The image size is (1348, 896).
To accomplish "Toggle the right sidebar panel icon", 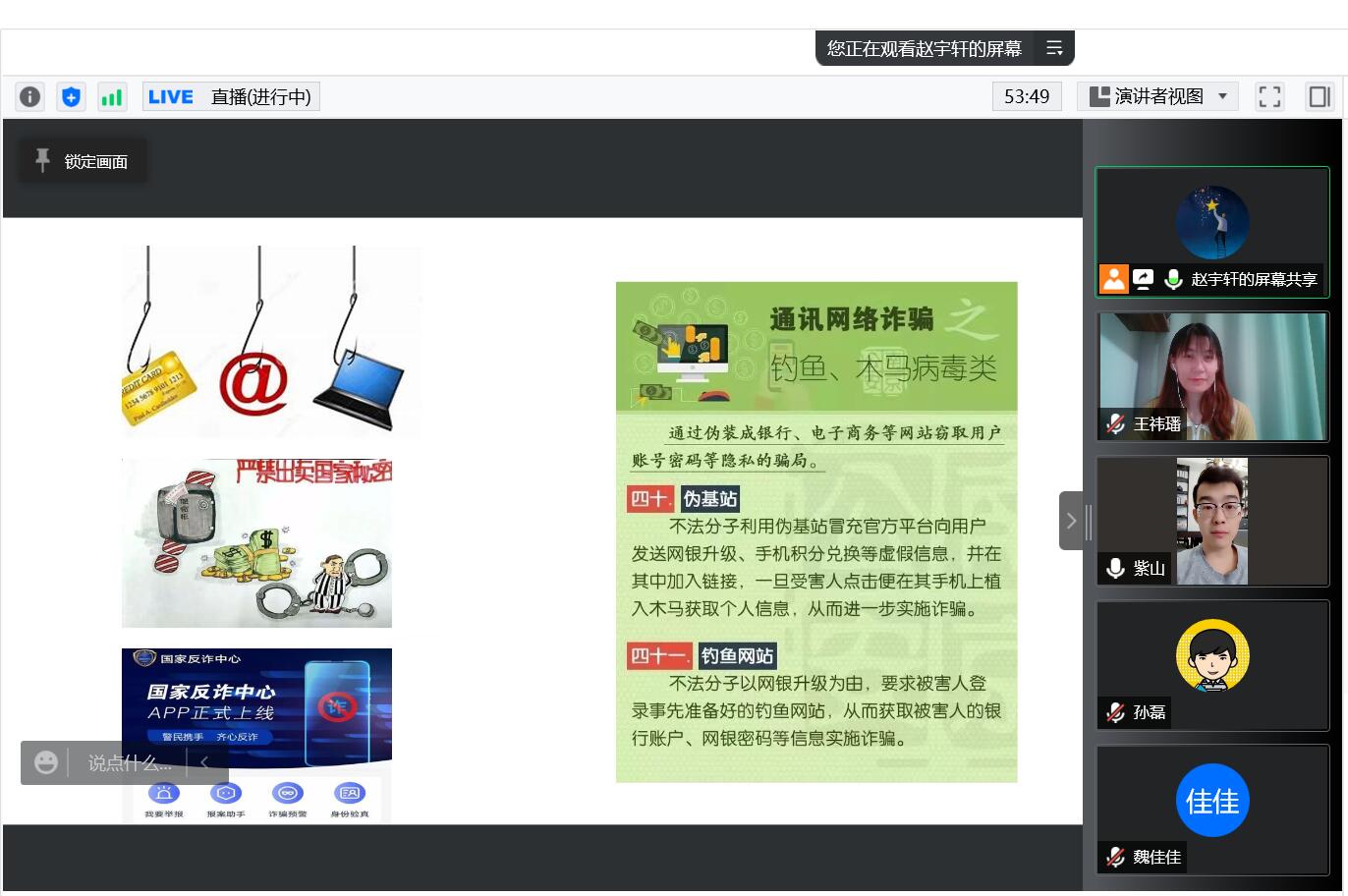I will 1319,96.
